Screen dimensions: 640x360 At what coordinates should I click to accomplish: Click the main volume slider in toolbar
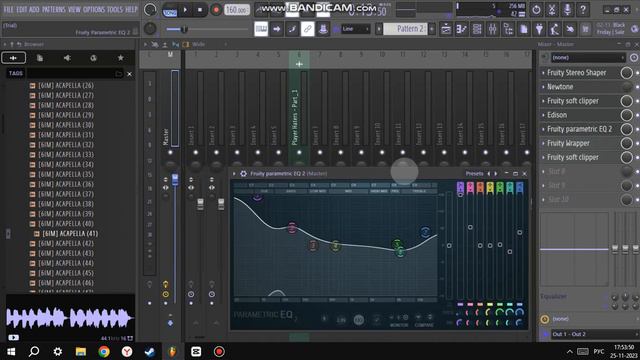(x=207, y=29)
